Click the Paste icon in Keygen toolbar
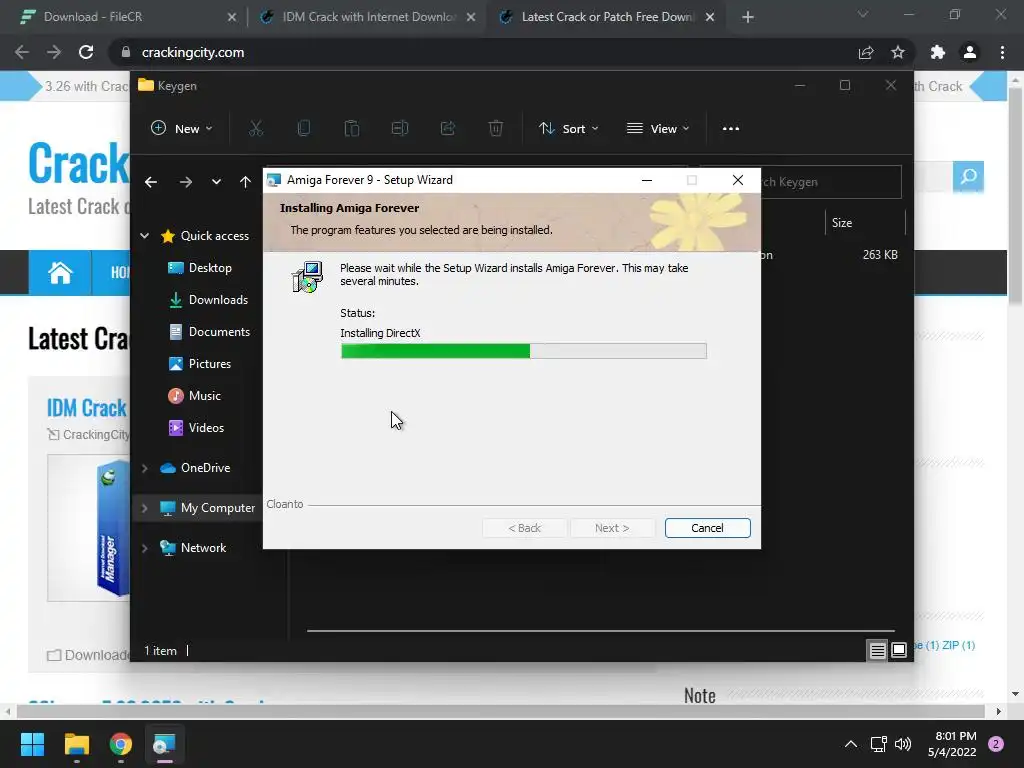 (x=351, y=129)
